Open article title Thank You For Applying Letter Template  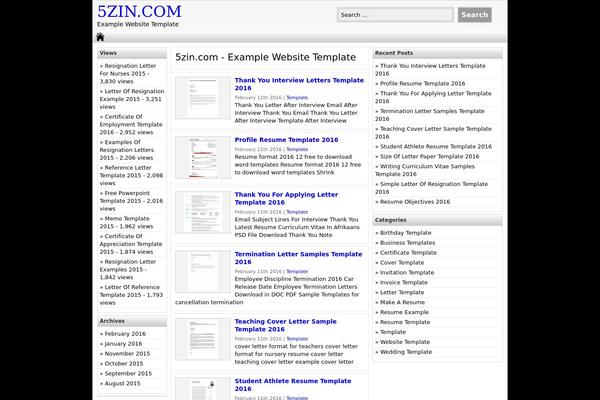click(286, 198)
